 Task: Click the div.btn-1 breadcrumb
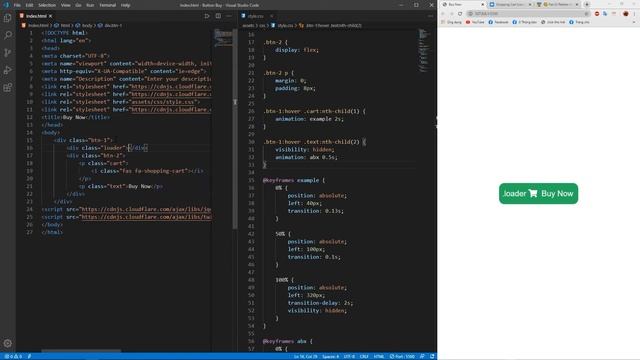[x=110, y=25]
